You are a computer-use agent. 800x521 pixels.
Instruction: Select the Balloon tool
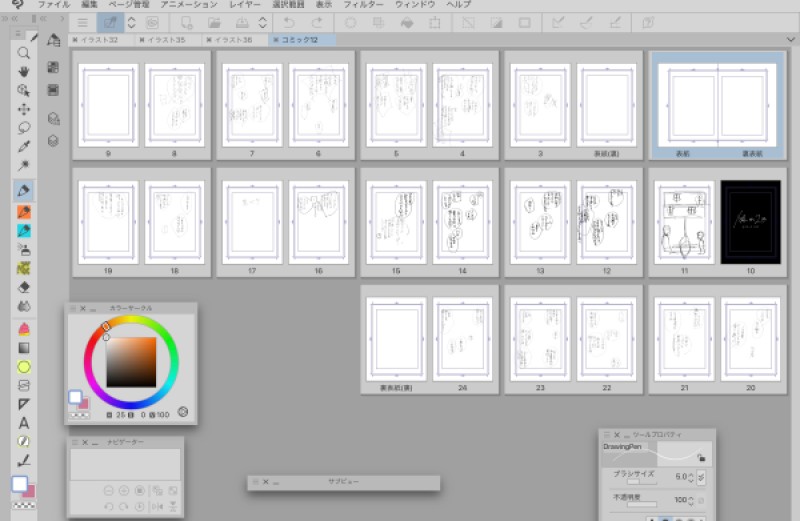click(x=23, y=441)
